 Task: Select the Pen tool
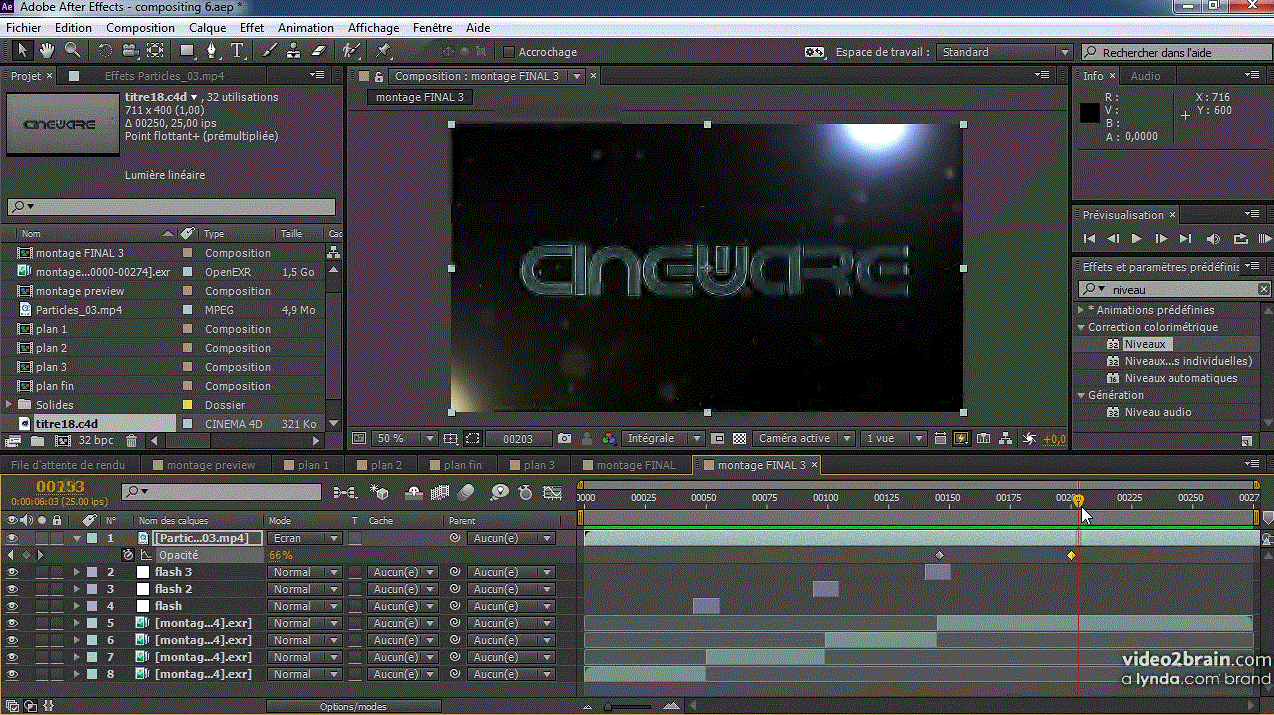(212, 50)
